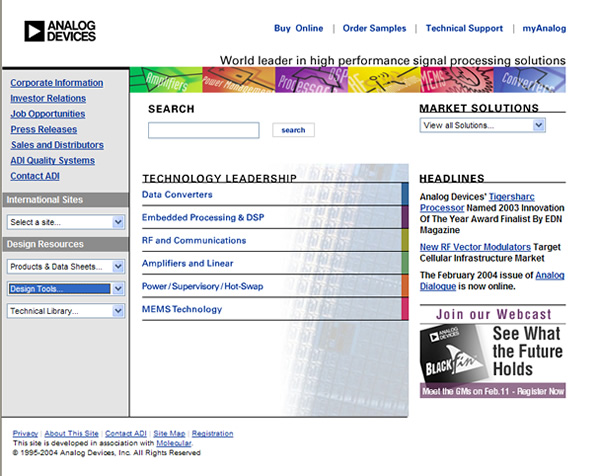Open MEMS Technology page

pyautogui.click(x=182, y=309)
